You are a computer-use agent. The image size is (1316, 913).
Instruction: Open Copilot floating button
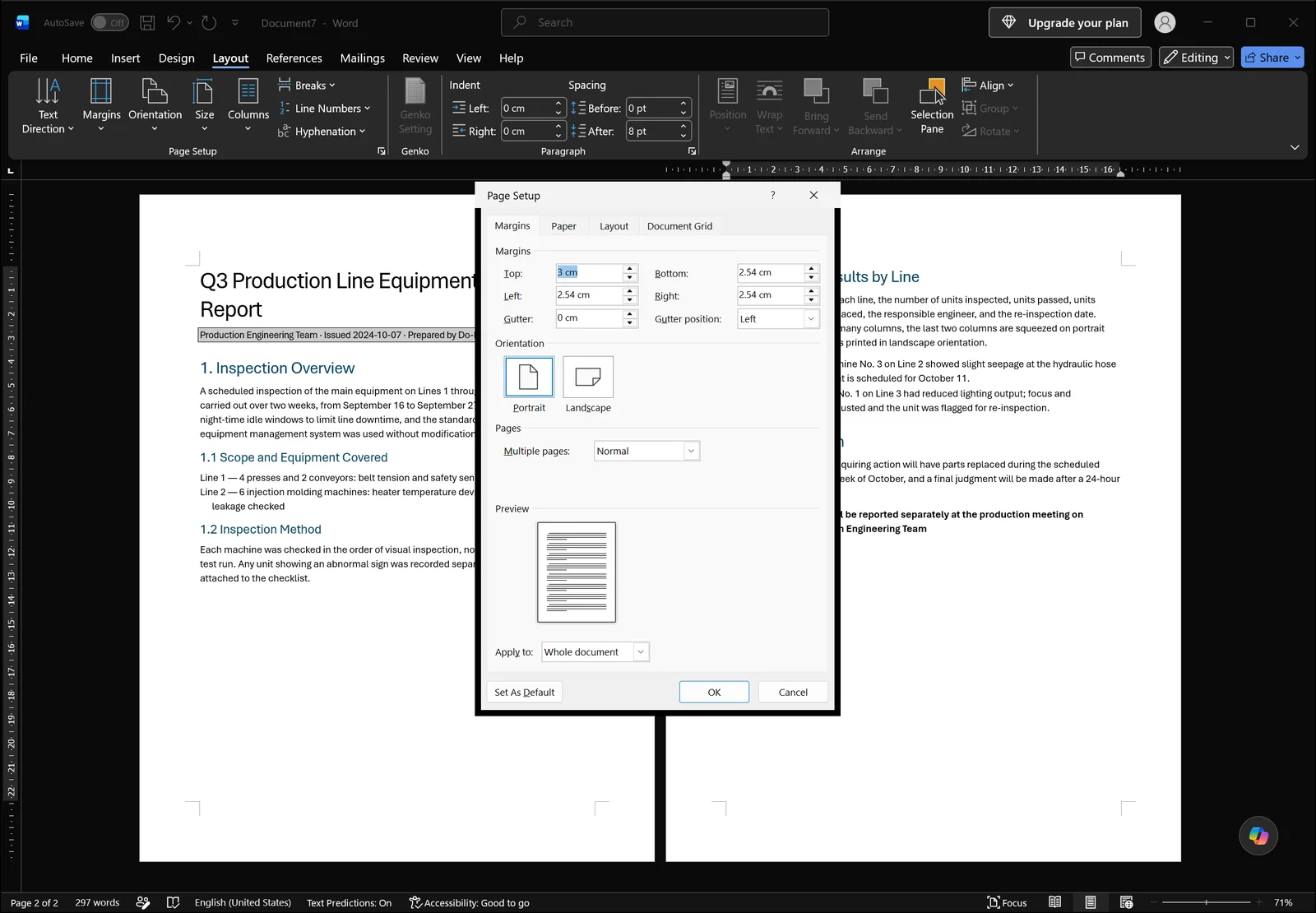point(1258,836)
